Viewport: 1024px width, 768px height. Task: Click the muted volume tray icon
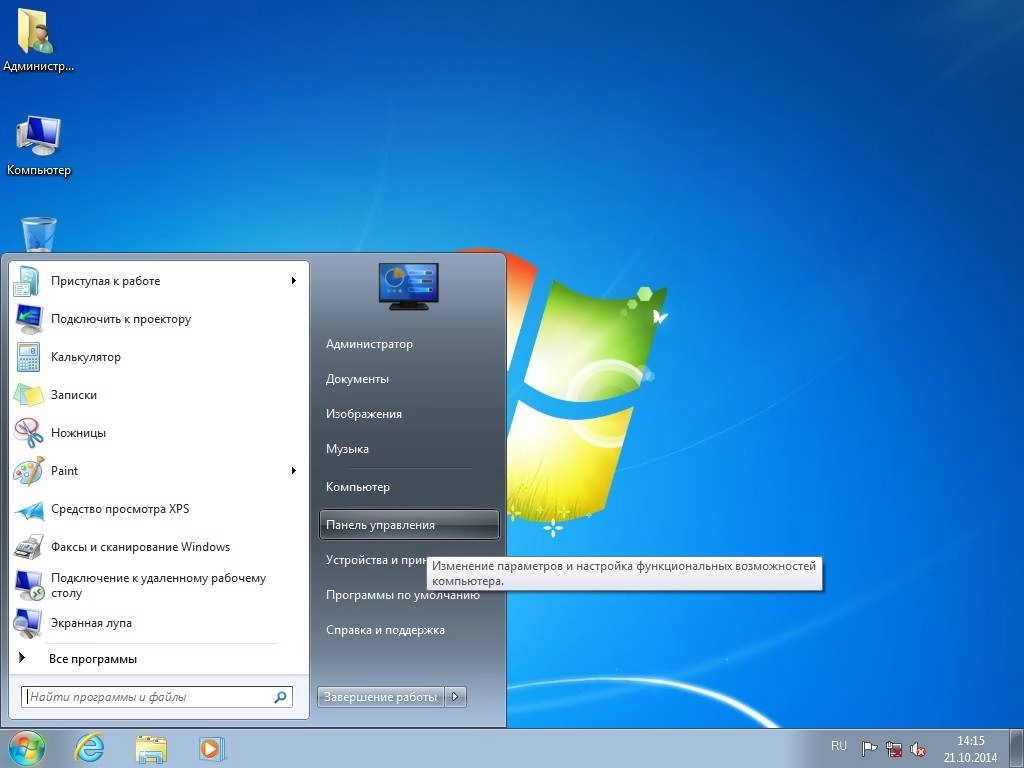[918, 749]
